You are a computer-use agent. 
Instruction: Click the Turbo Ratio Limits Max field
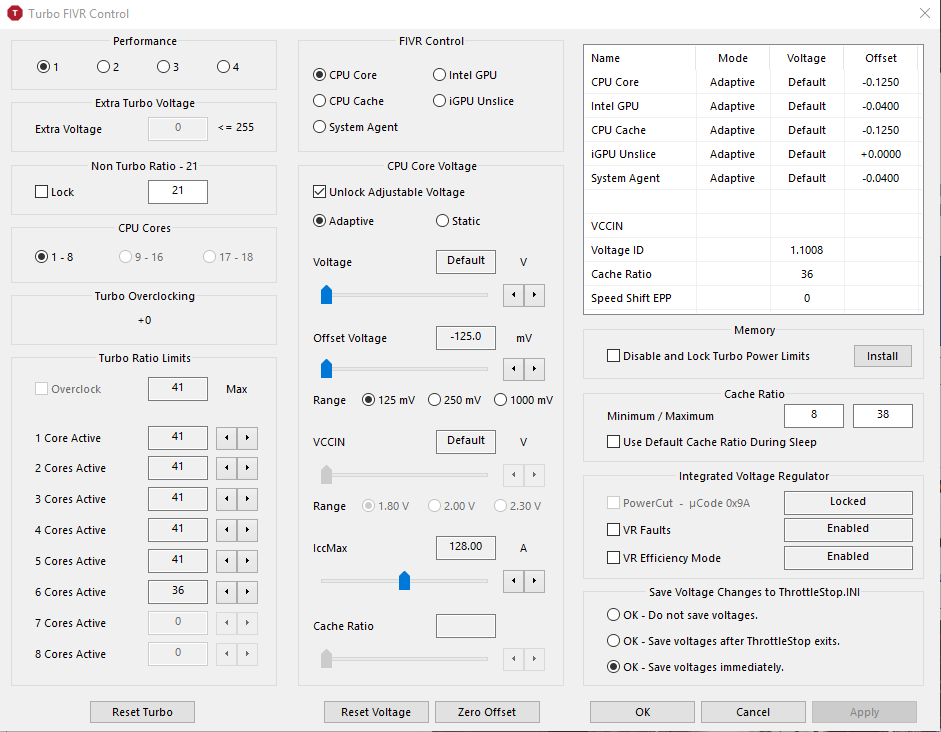[178, 389]
